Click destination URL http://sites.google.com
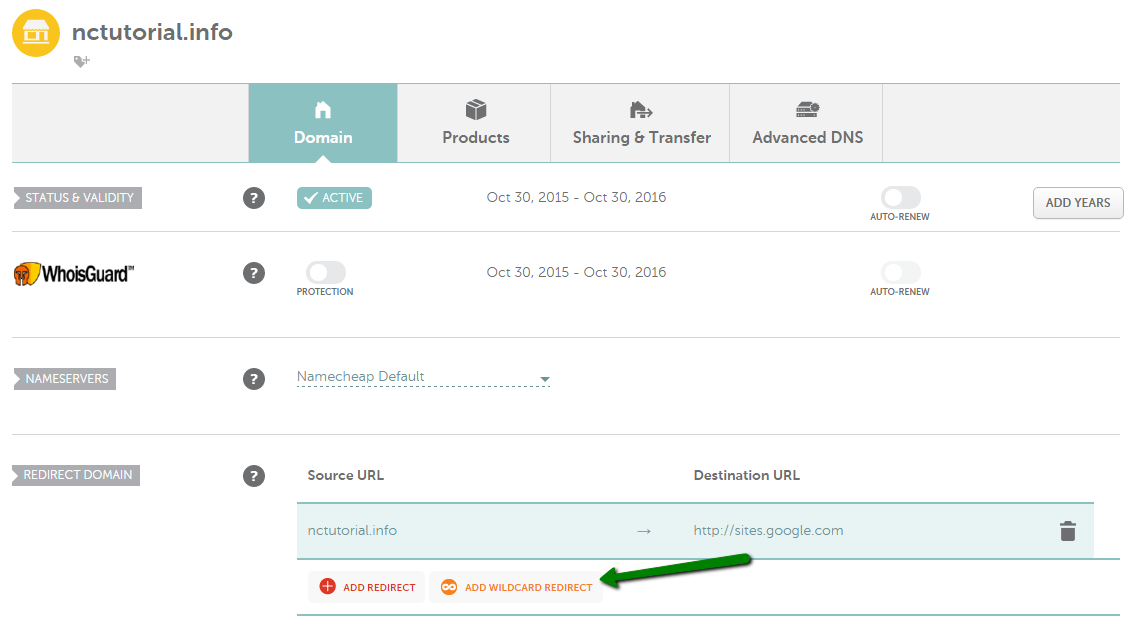The width and height of the screenshot is (1138, 628). click(768, 531)
